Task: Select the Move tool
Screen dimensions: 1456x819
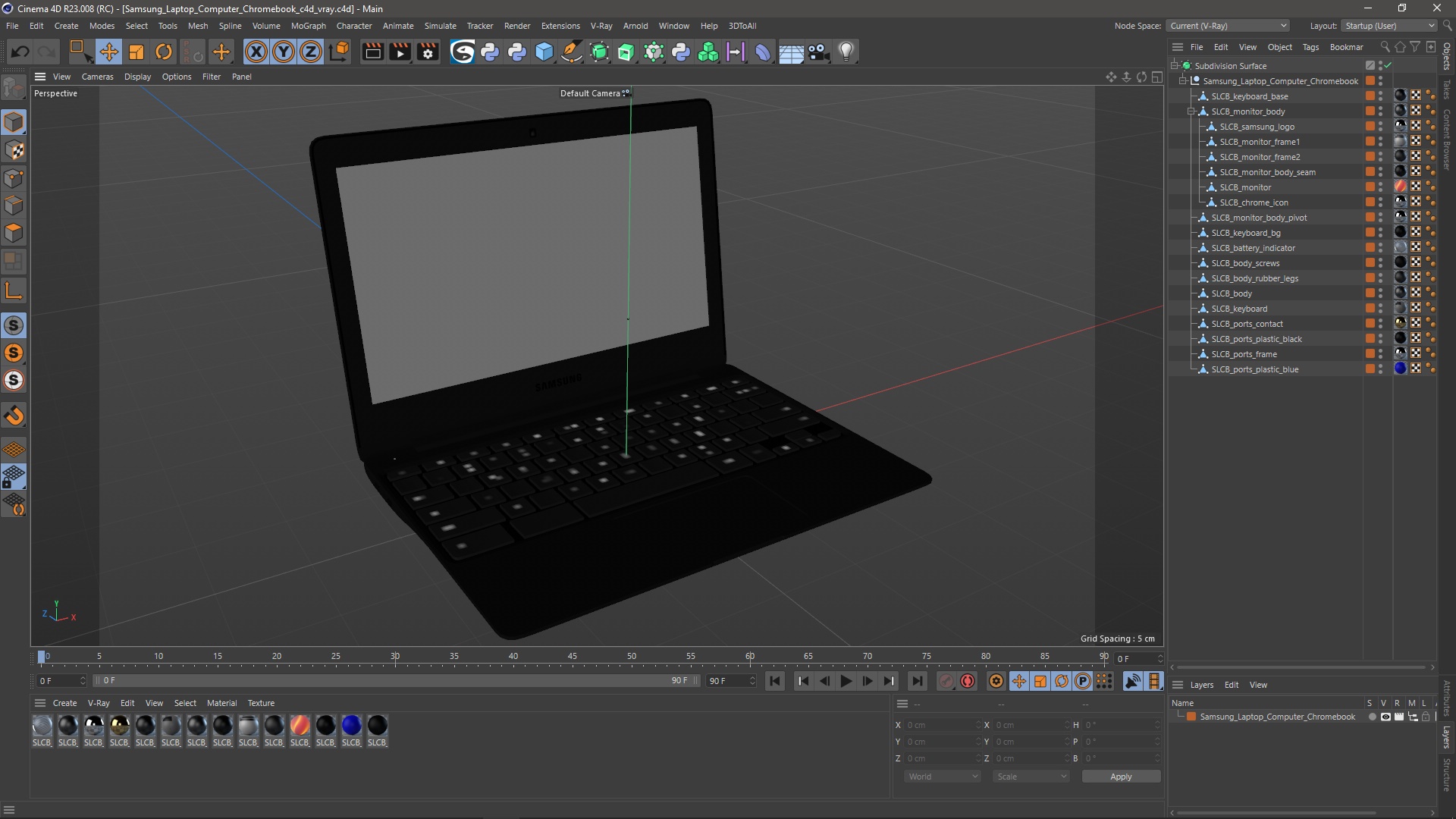Action: 108,52
